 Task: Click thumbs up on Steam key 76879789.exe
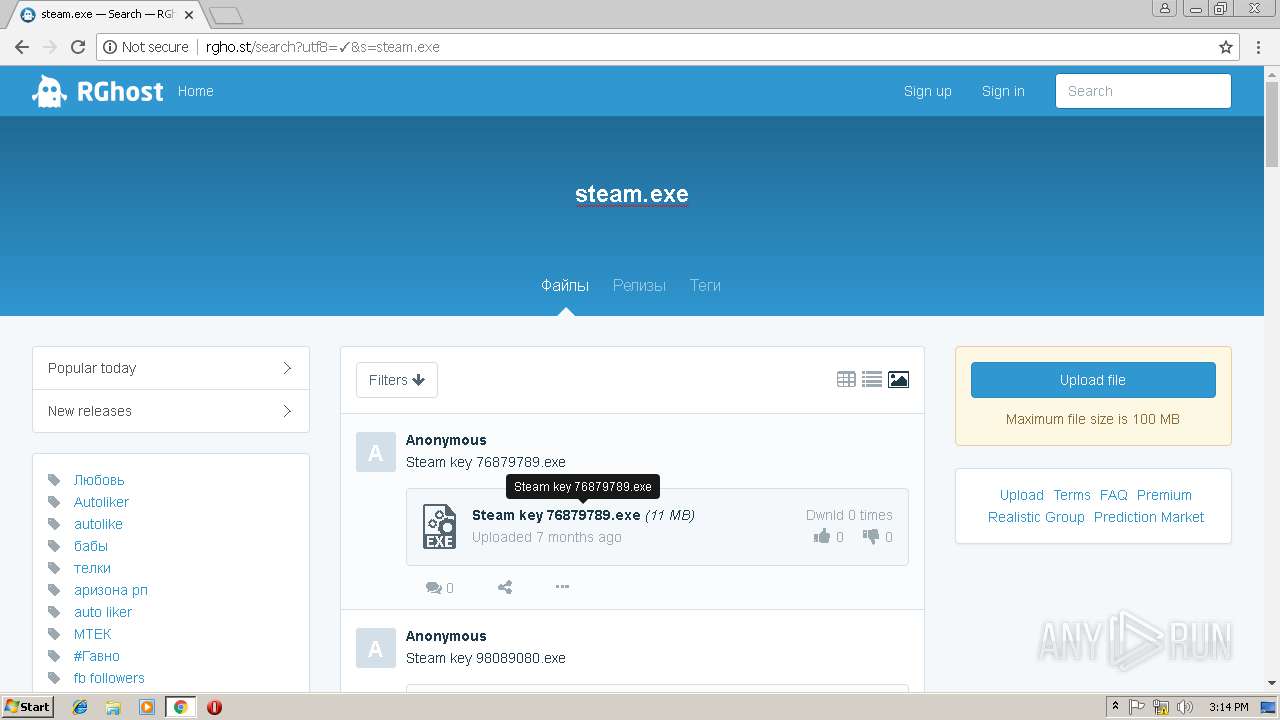(822, 537)
